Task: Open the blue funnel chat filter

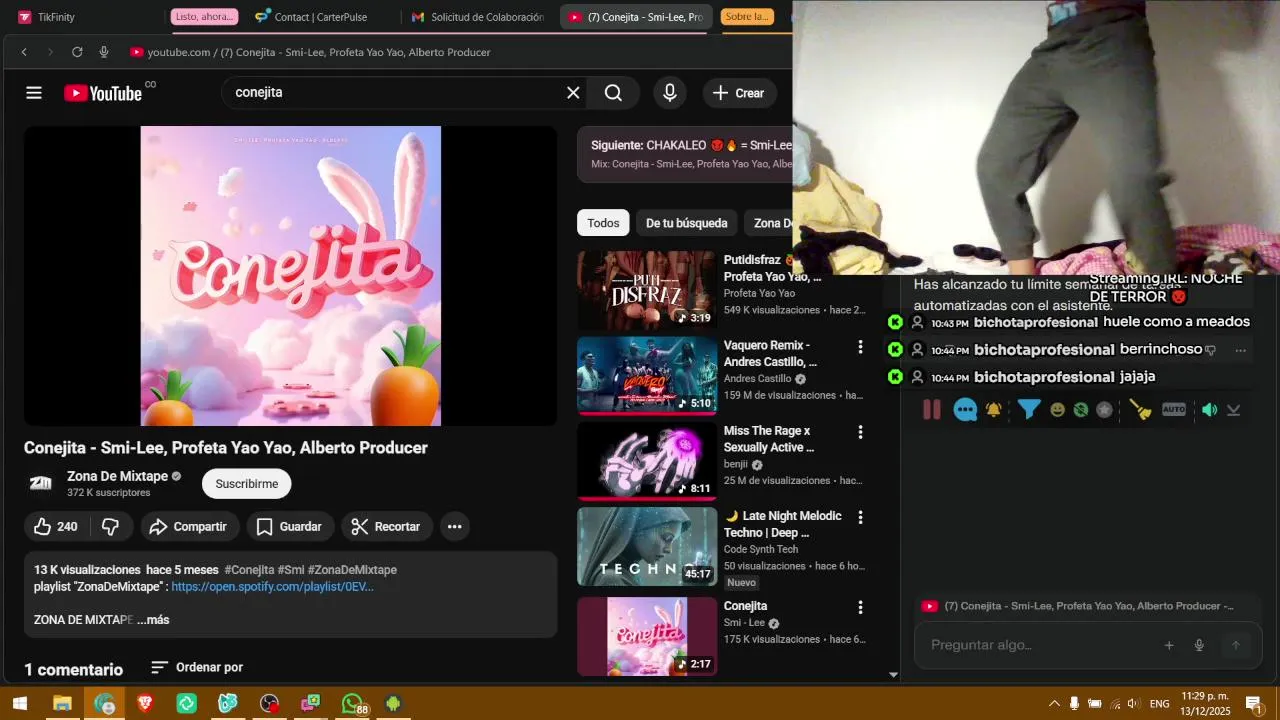Action: coord(1028,410)
